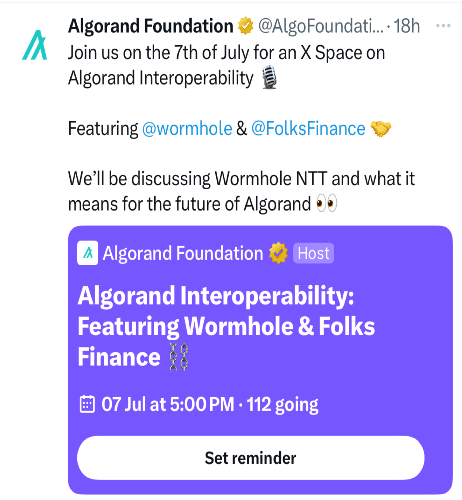The image size is (462, 500).
Task: Click the chain link emoji in the Space title
Action: click(x=179, y=357)
